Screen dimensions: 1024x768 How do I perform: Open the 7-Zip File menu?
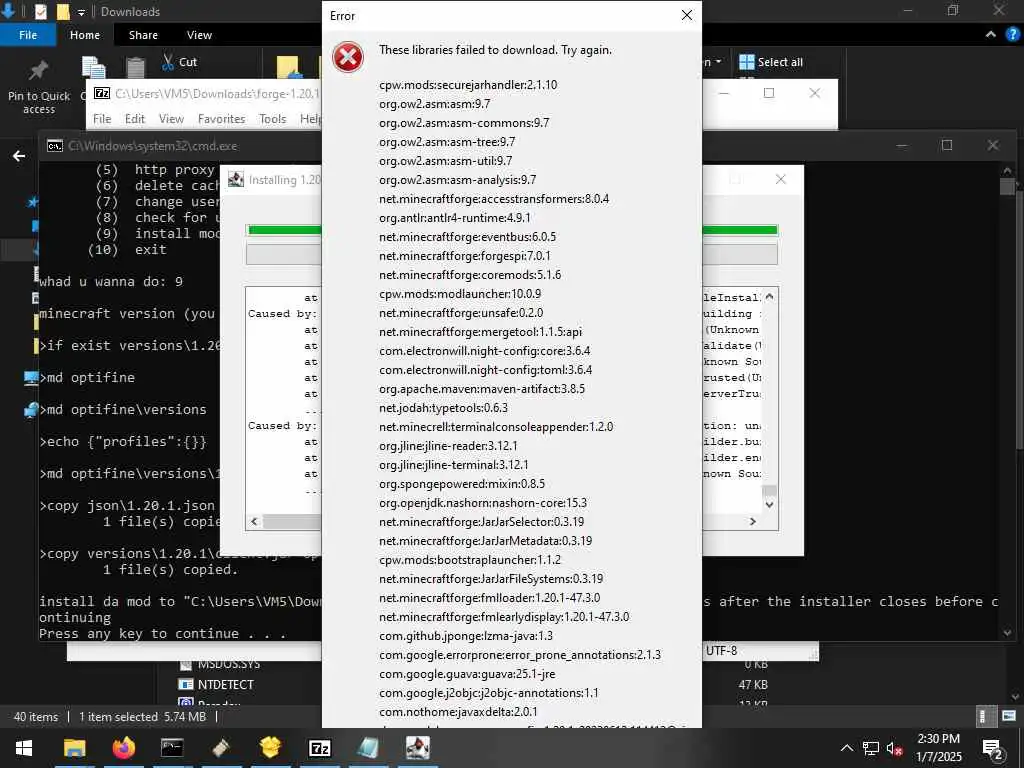[x=102, y=119]
